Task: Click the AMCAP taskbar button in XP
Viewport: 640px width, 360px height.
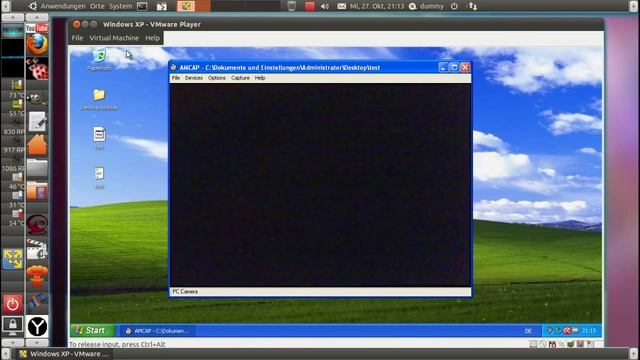Action: pyautogui.click(x=157, y=331)
